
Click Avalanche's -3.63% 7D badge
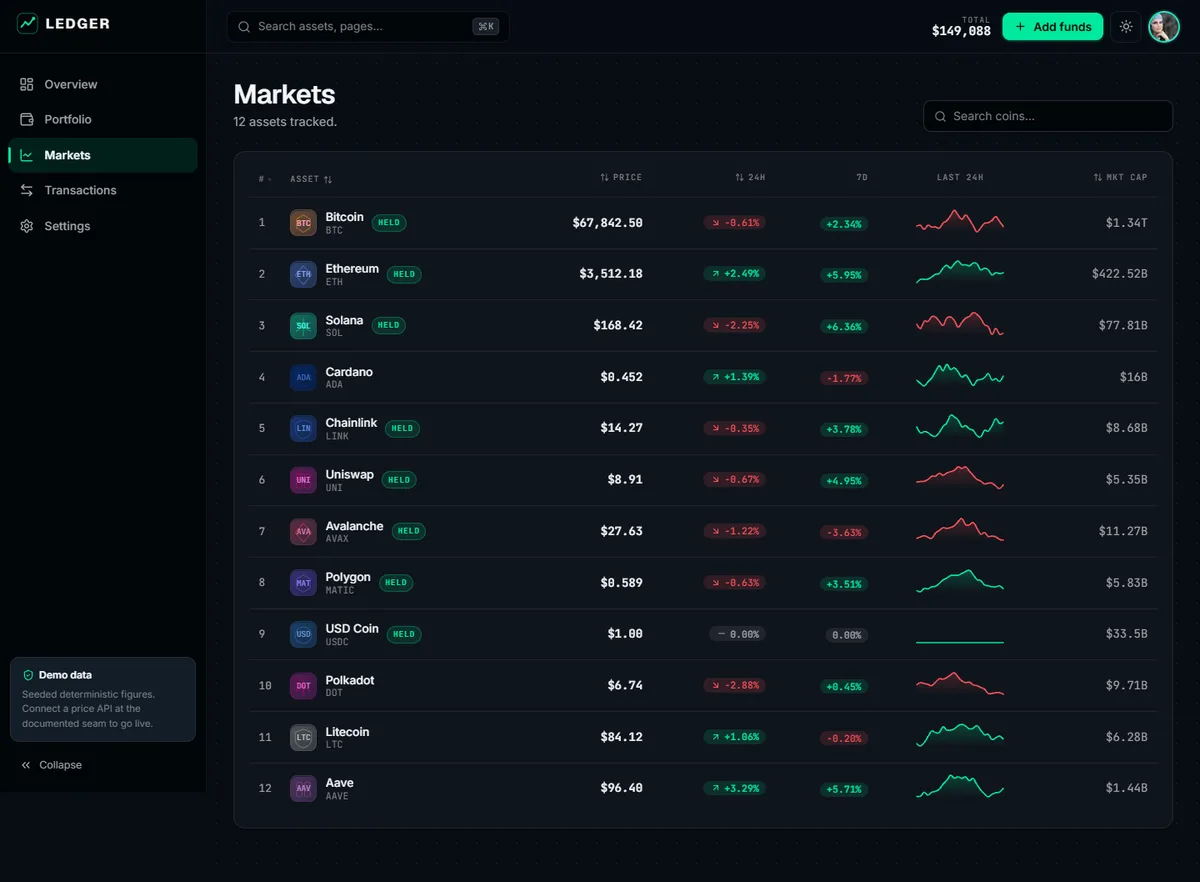[x=844, y=532]
